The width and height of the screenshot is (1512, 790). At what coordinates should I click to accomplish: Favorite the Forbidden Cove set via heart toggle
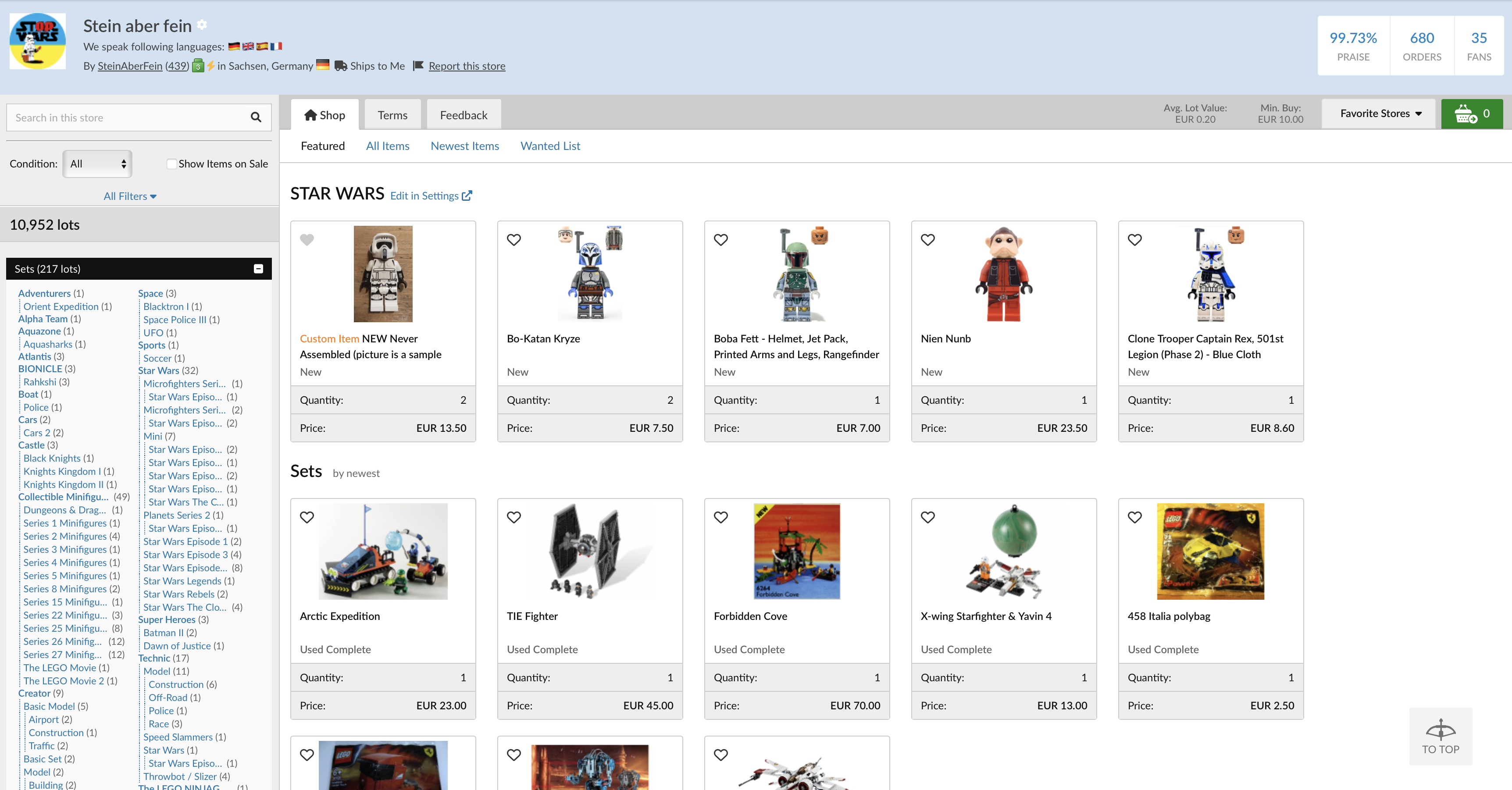[721, 518]
